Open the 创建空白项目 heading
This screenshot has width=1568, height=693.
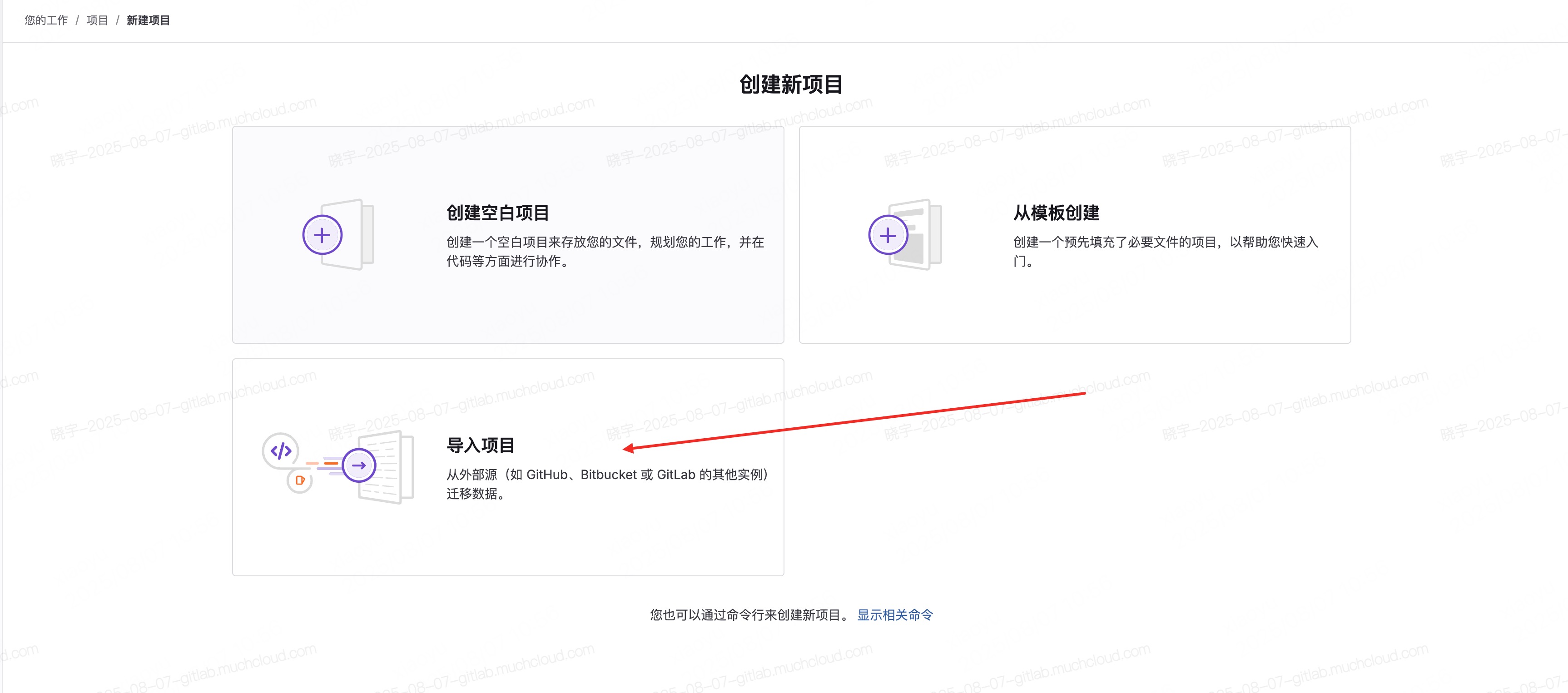pyautogui.click(x=497, y=213)
